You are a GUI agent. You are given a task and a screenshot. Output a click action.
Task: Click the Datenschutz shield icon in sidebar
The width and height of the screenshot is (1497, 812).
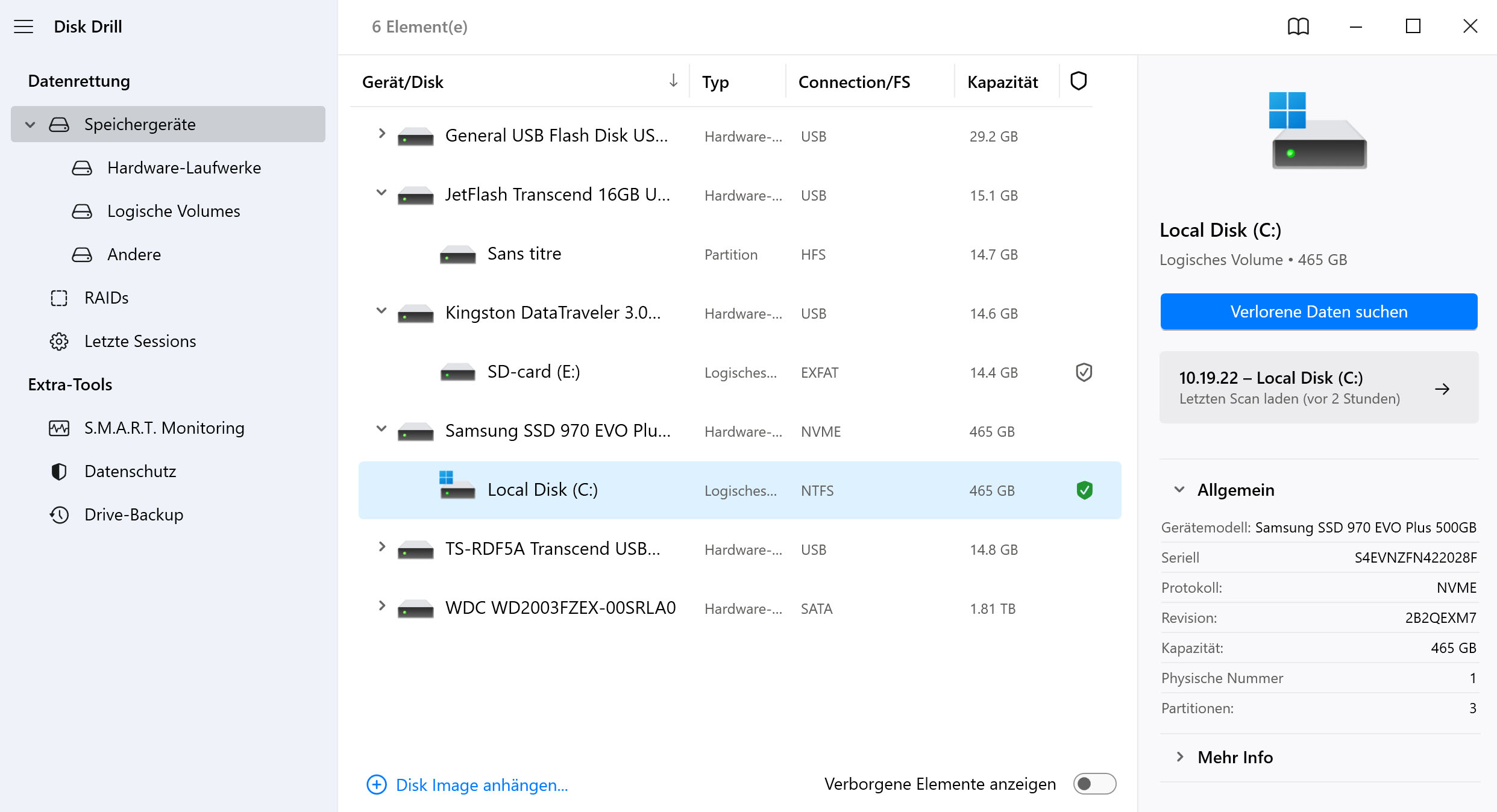59,471
